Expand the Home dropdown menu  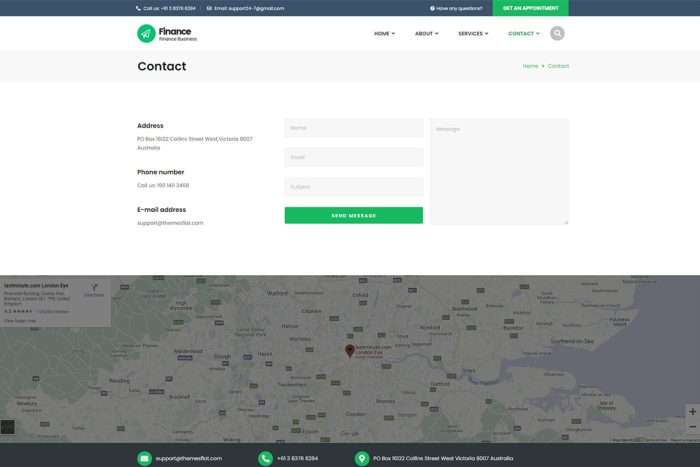coord(384,33)
